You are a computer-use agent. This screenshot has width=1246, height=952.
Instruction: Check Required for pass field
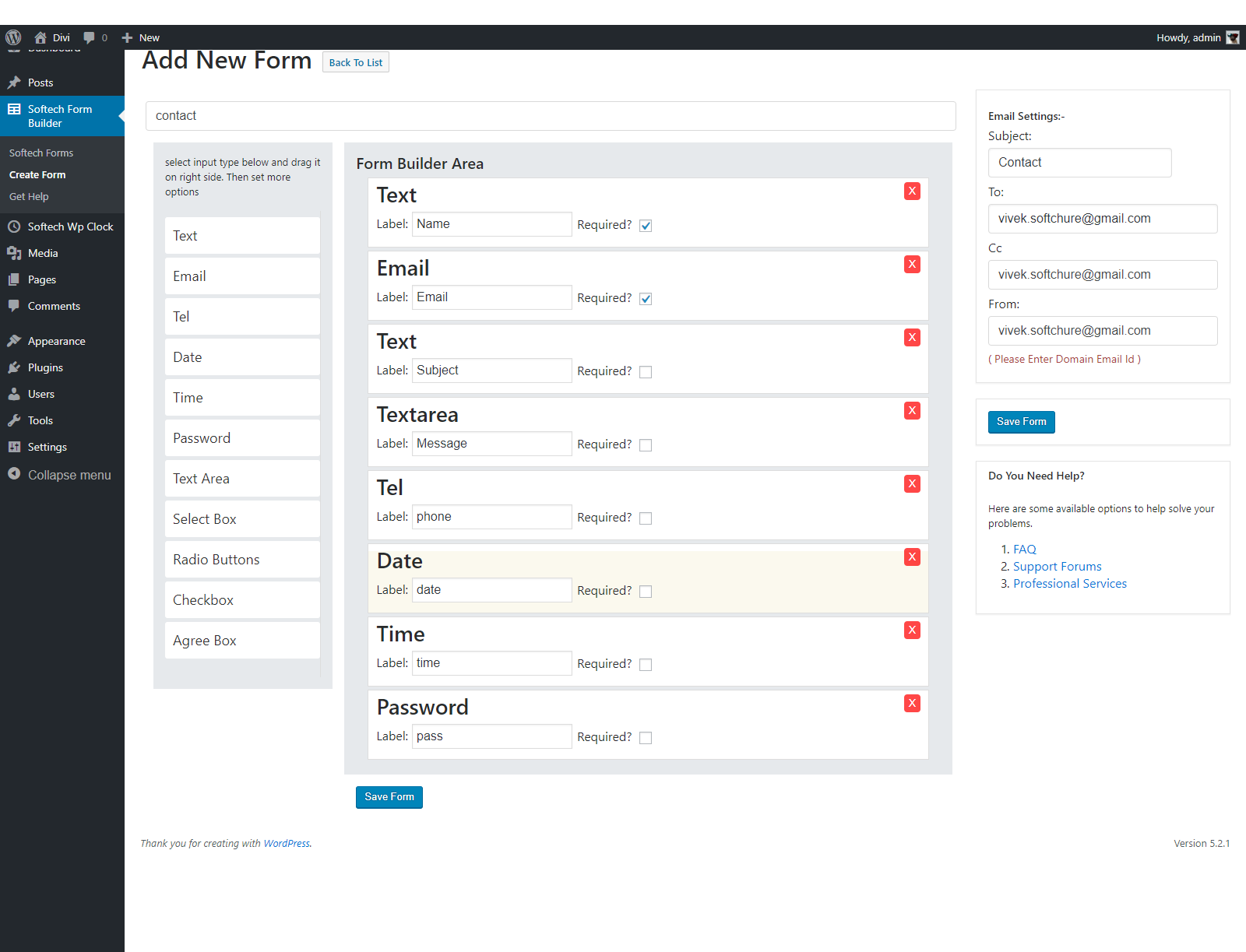click(646, 738)
